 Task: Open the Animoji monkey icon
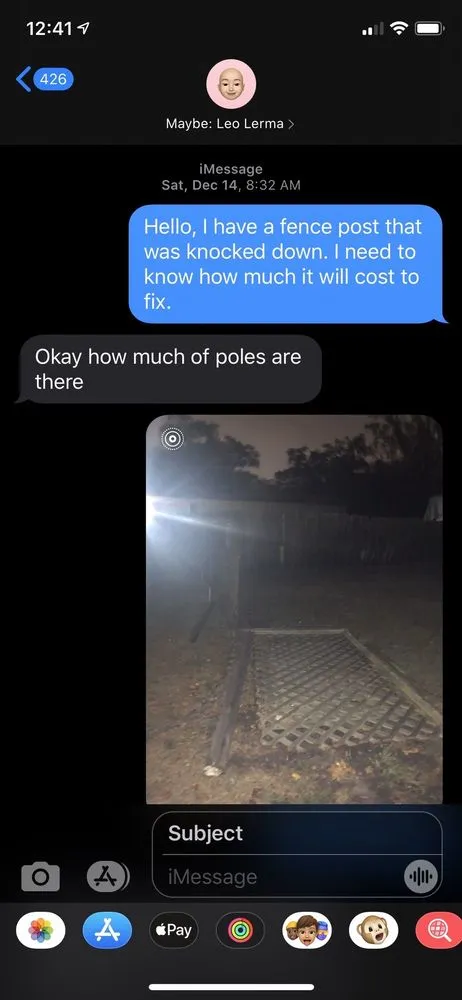[x=373, y=930]
